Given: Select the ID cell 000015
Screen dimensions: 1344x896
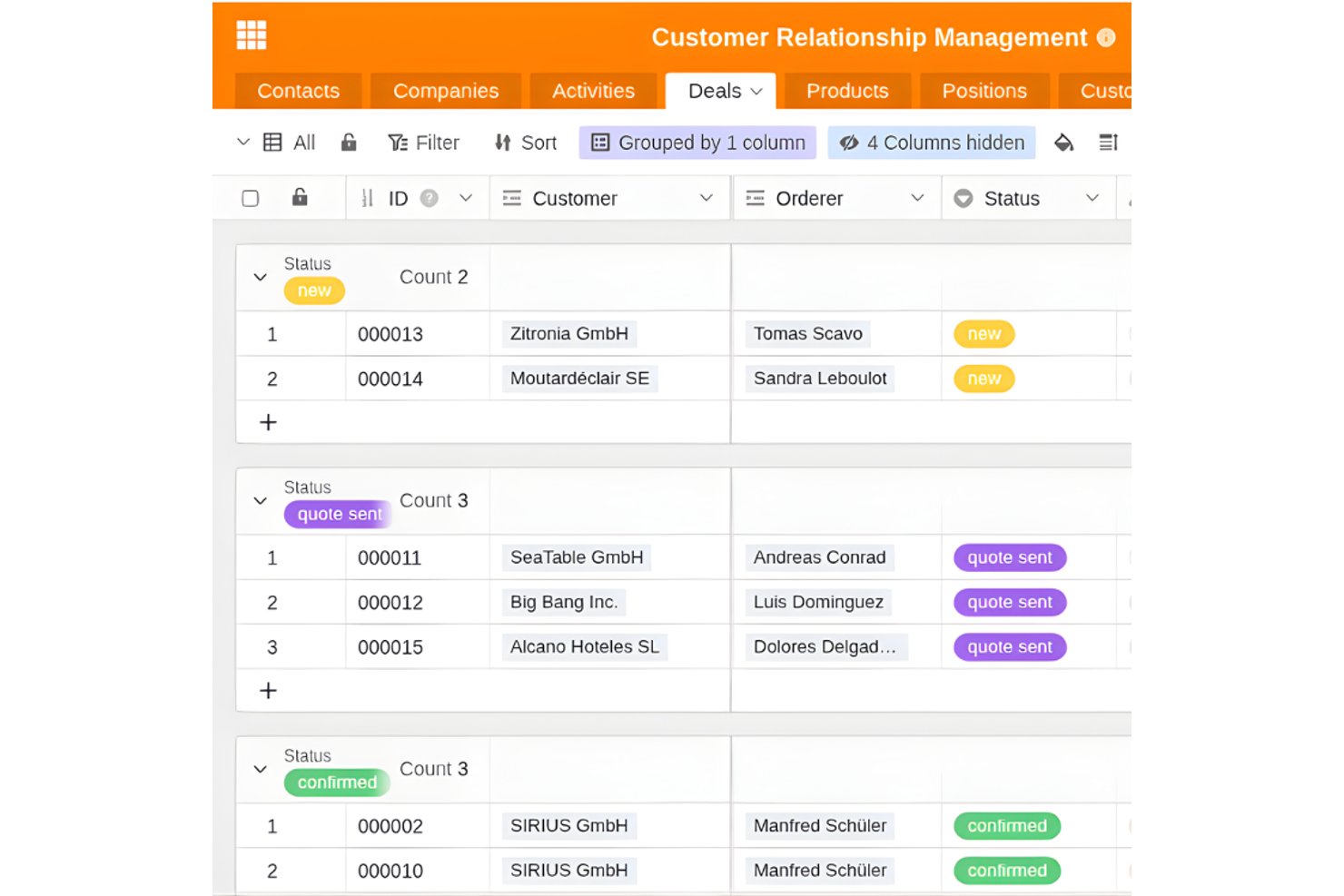Looking at the screenshot, I should click(418, 647).
